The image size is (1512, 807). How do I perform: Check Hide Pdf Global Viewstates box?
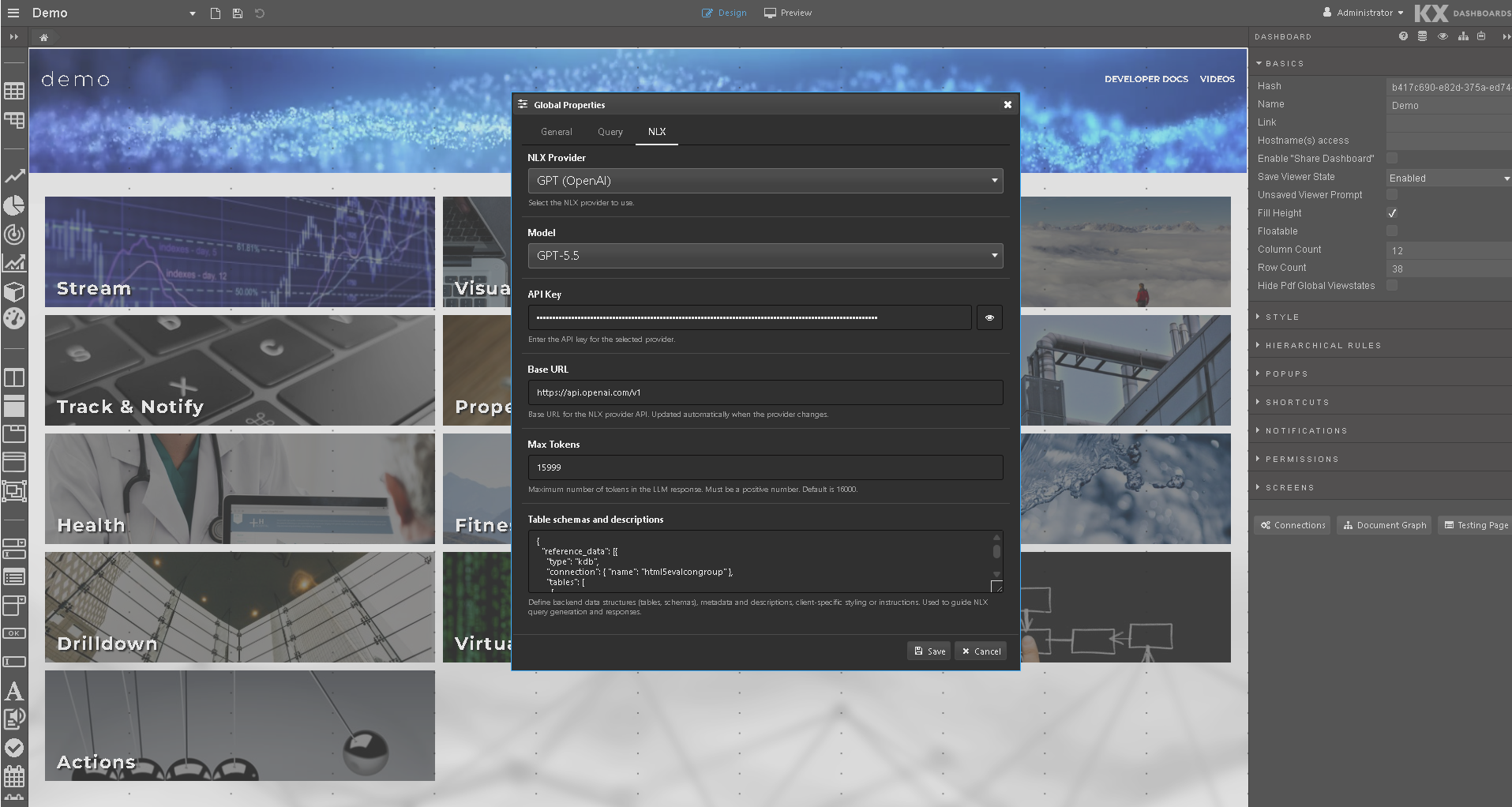[1392, 285]
